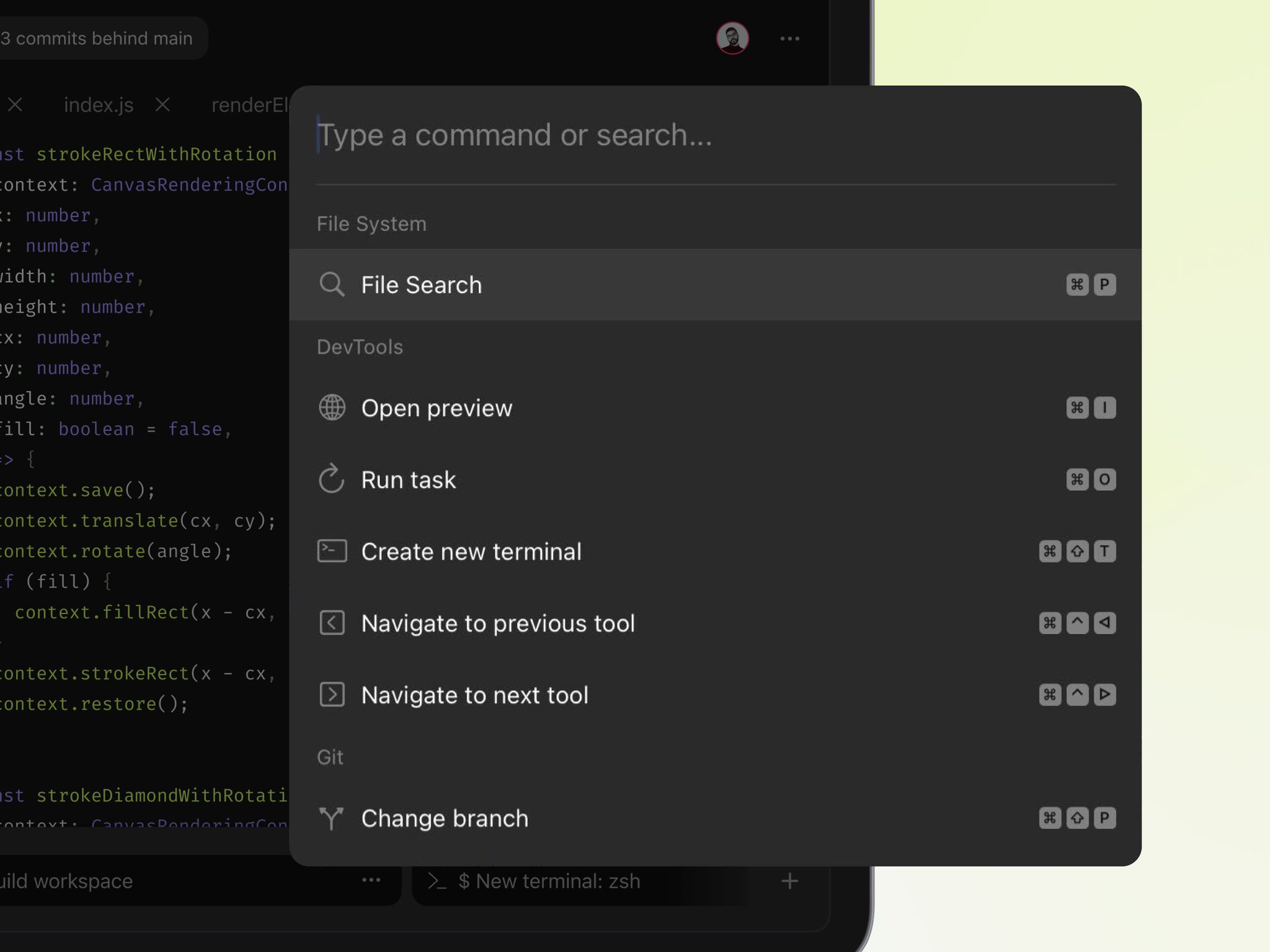1270x952 pixels.
Task: Open the user avatar in the top bar
Action: [x=731, y=38]
